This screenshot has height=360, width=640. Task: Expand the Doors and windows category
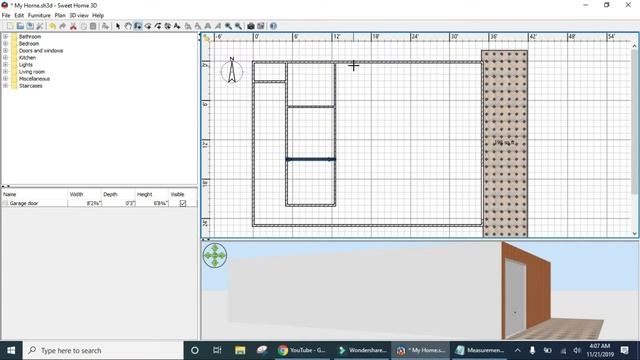pyautogui.click(x=5, y=51)
